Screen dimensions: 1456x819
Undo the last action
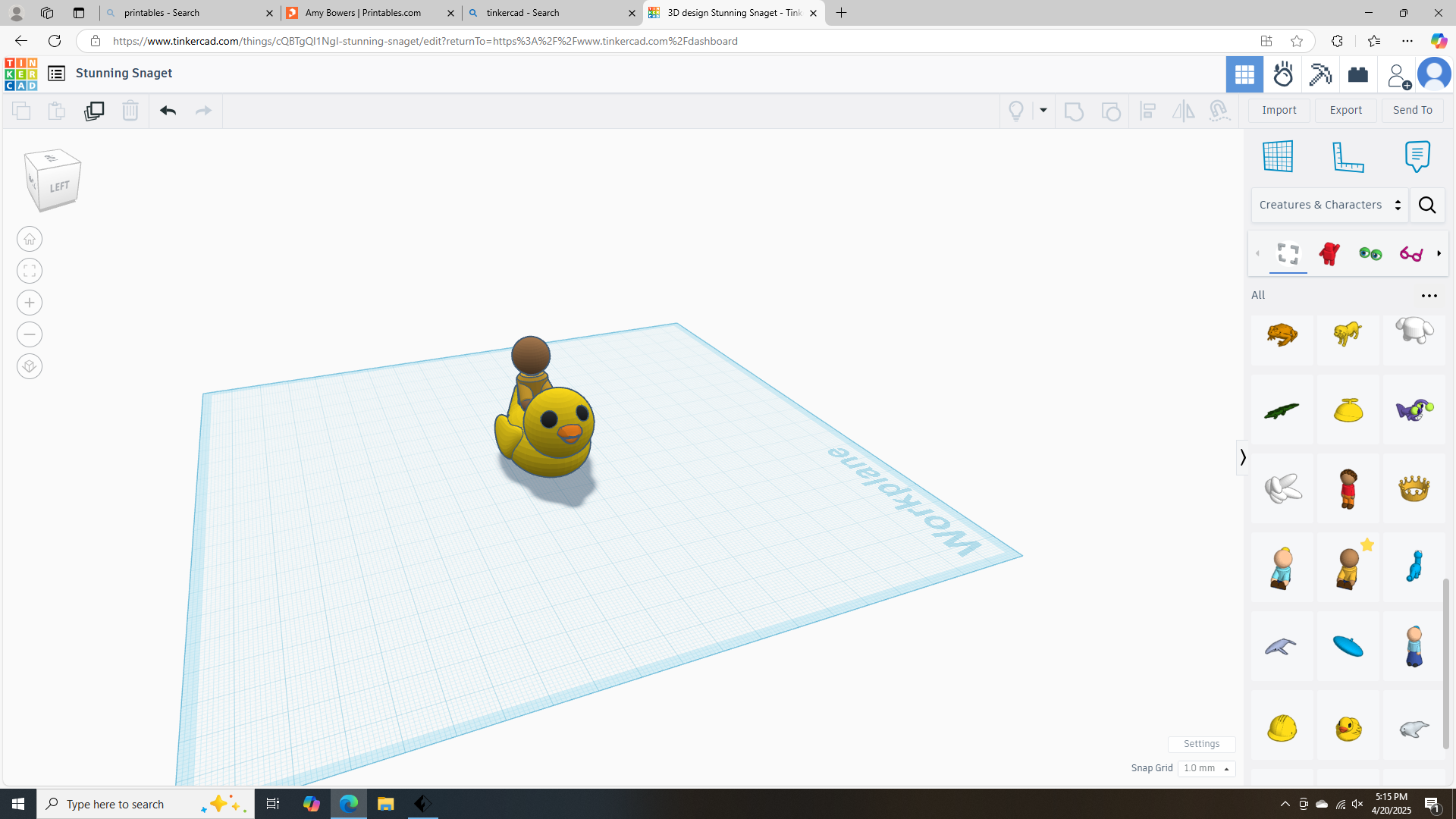(168, 111)
